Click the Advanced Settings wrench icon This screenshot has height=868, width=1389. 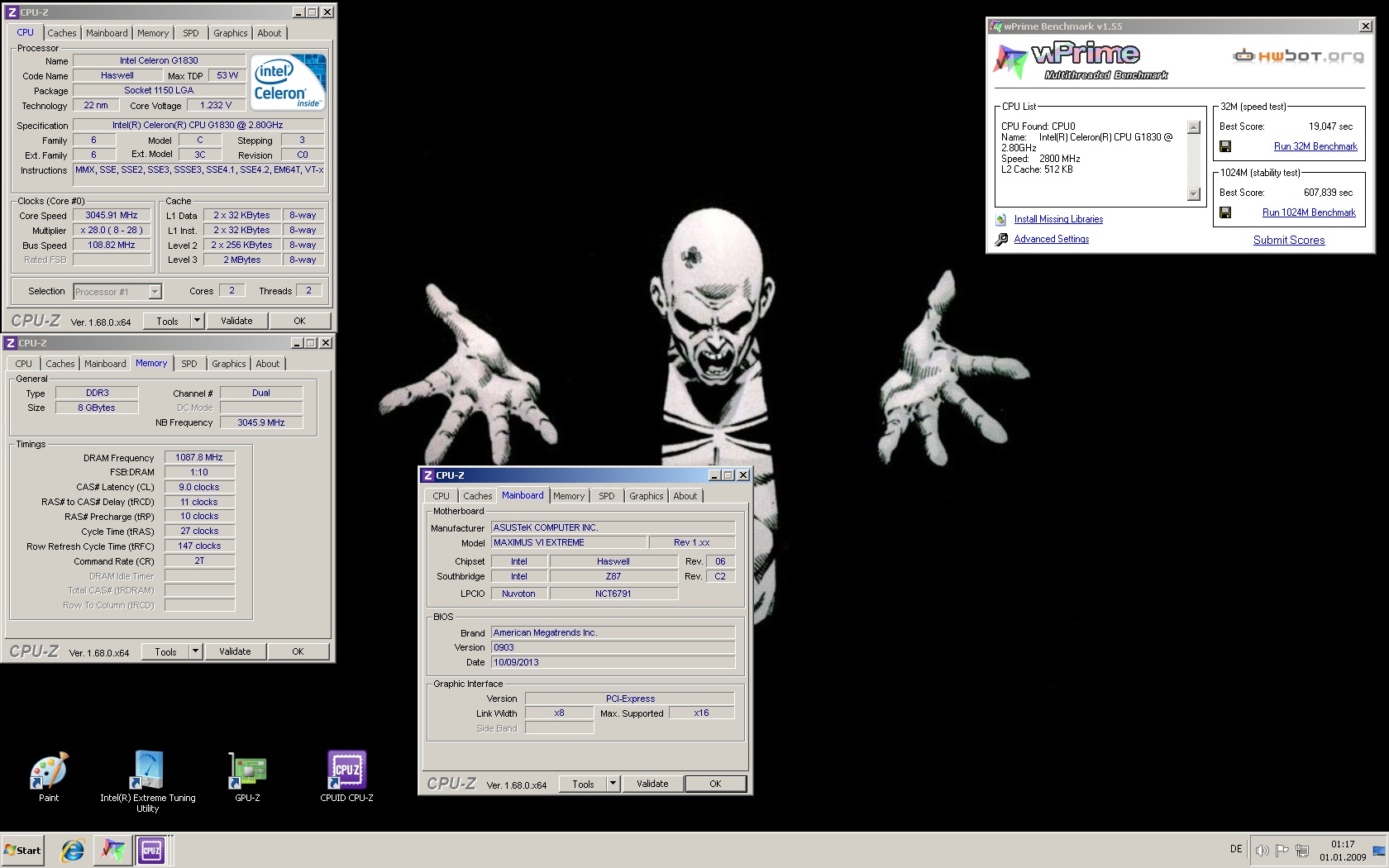[x=1000, y=239]
